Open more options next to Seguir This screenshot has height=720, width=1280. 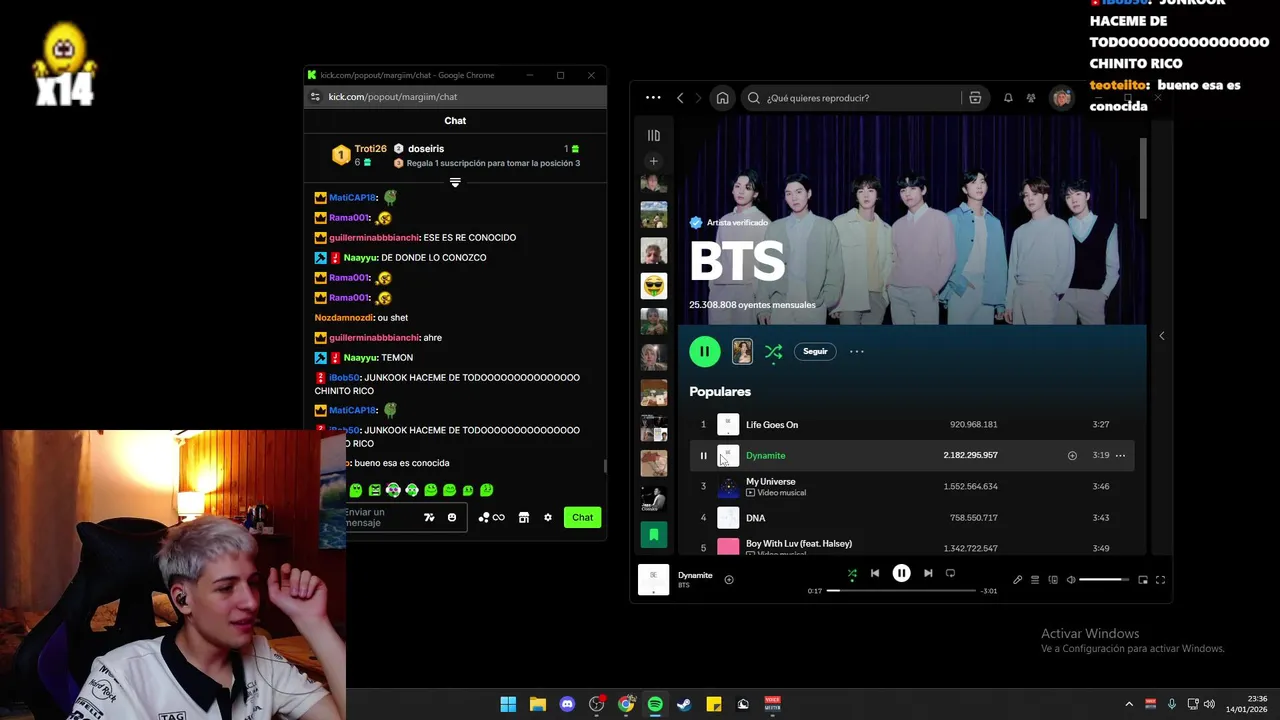click(x=856, y=351)
